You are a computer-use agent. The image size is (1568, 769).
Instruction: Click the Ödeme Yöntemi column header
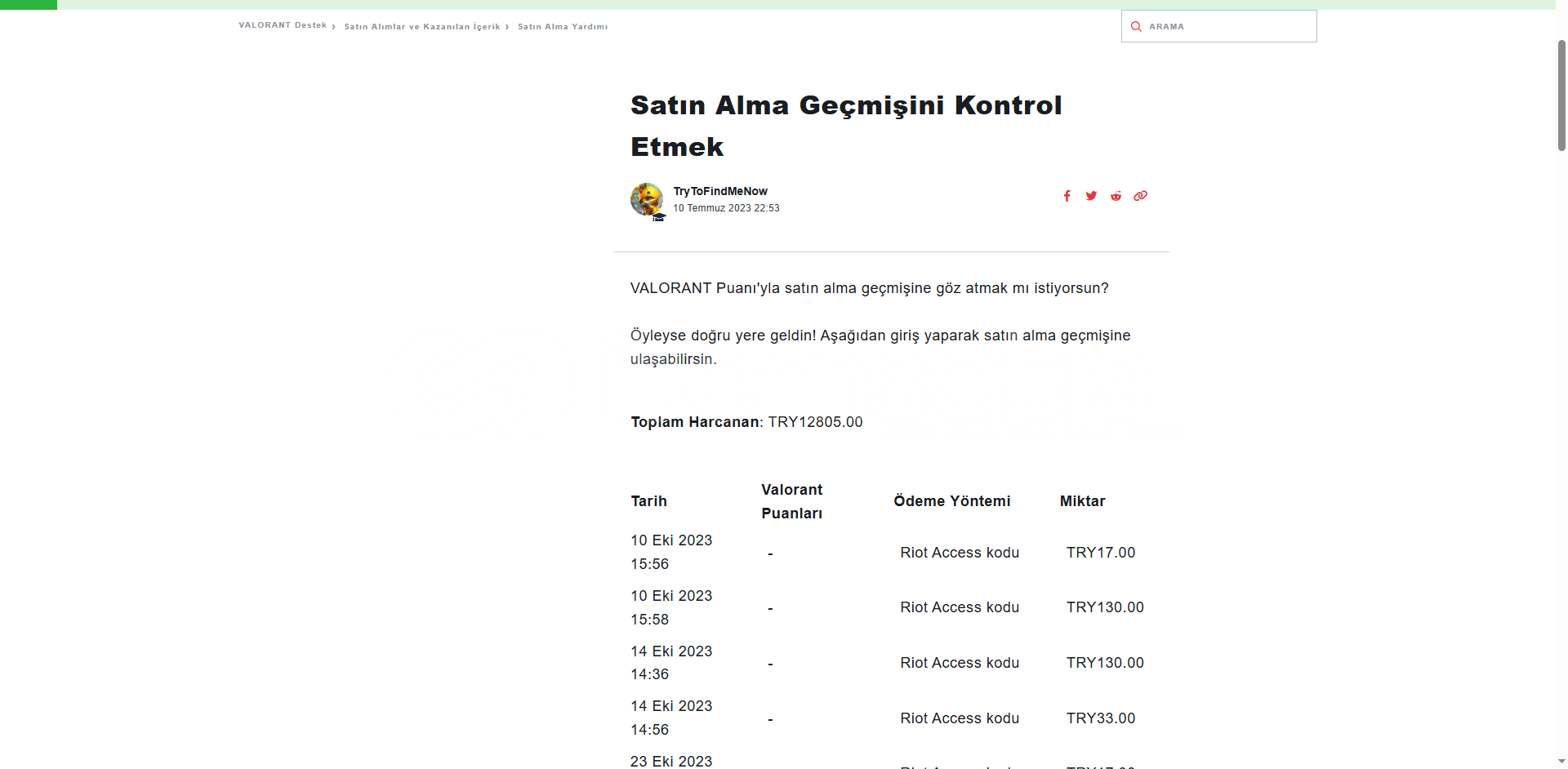click(x=951, y=501)
